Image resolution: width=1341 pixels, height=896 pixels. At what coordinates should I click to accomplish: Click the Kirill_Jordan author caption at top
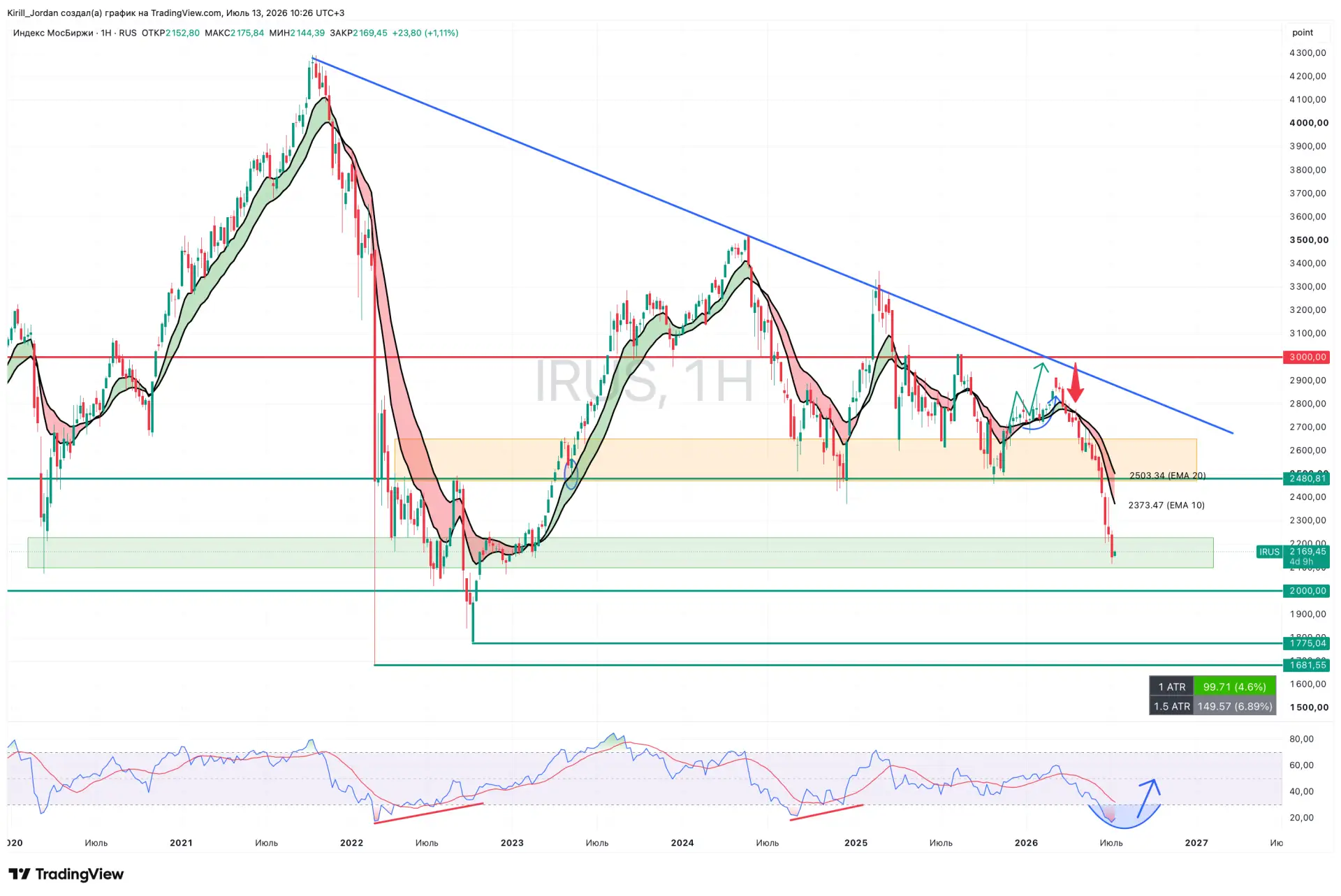(175, 13)
